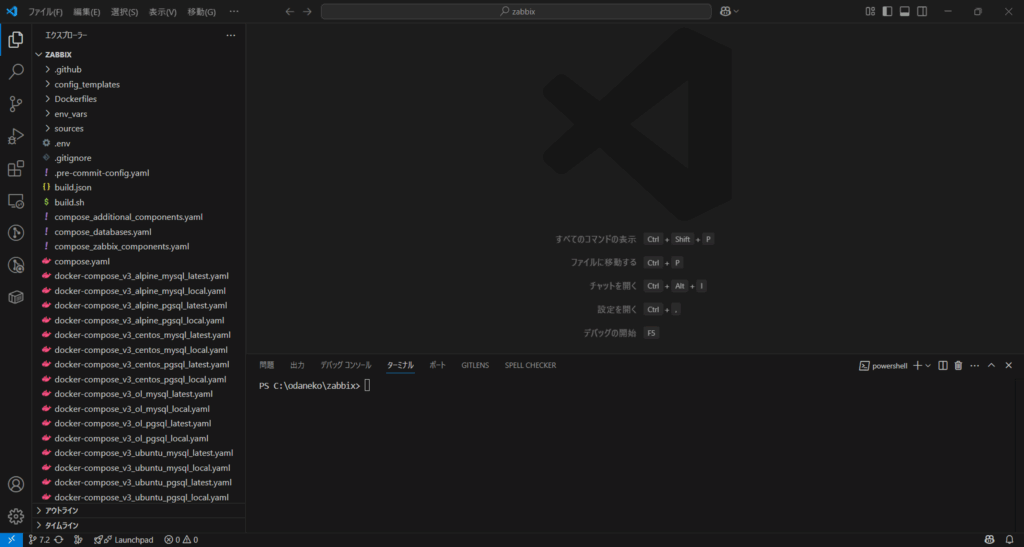Viewport: 1024px width, 547px height.
Task: Open the Manage gear icon
Action: pos(16,516)
